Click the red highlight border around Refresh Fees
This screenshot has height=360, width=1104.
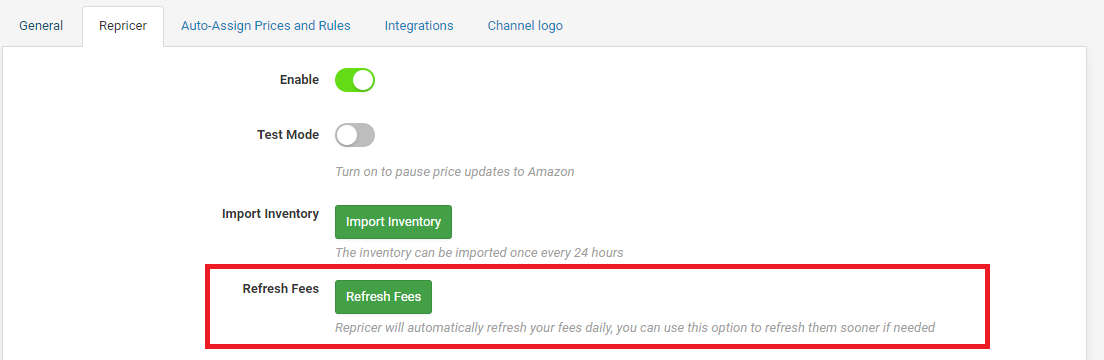[x=598, y=266]
